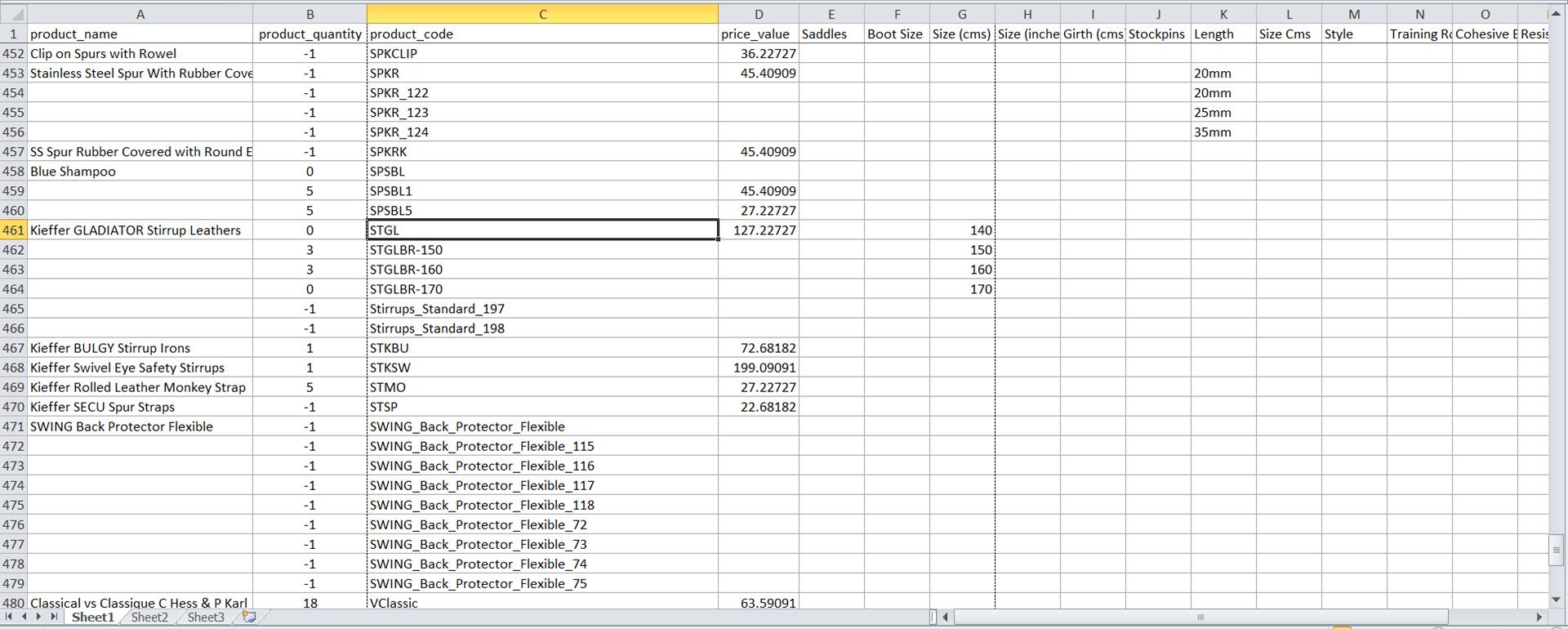Switch to Sheet2 tab

pyautogui.click(x=149, y=618)
